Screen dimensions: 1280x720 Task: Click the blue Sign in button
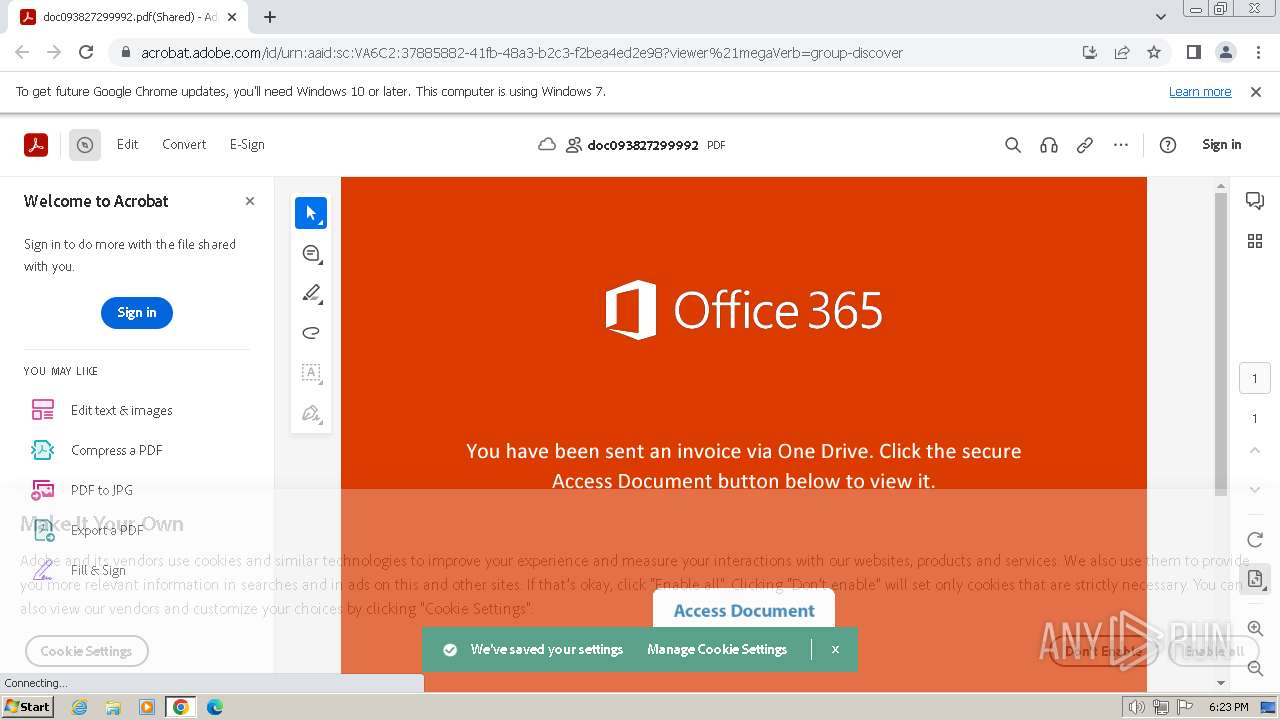coord(137,312)
